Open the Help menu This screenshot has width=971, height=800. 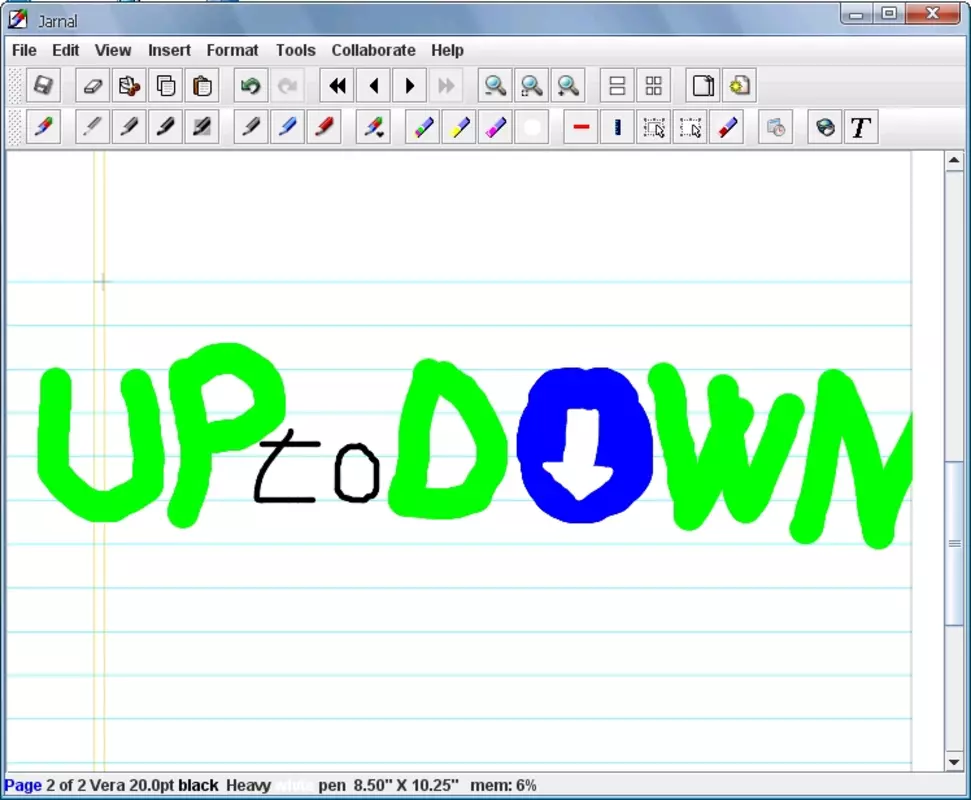coord(447,50)
